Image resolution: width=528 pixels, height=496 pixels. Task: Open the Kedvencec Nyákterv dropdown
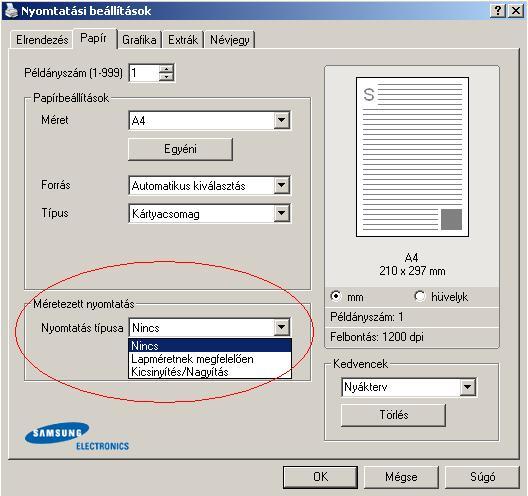pyautogui.click(x=468, y=387)
